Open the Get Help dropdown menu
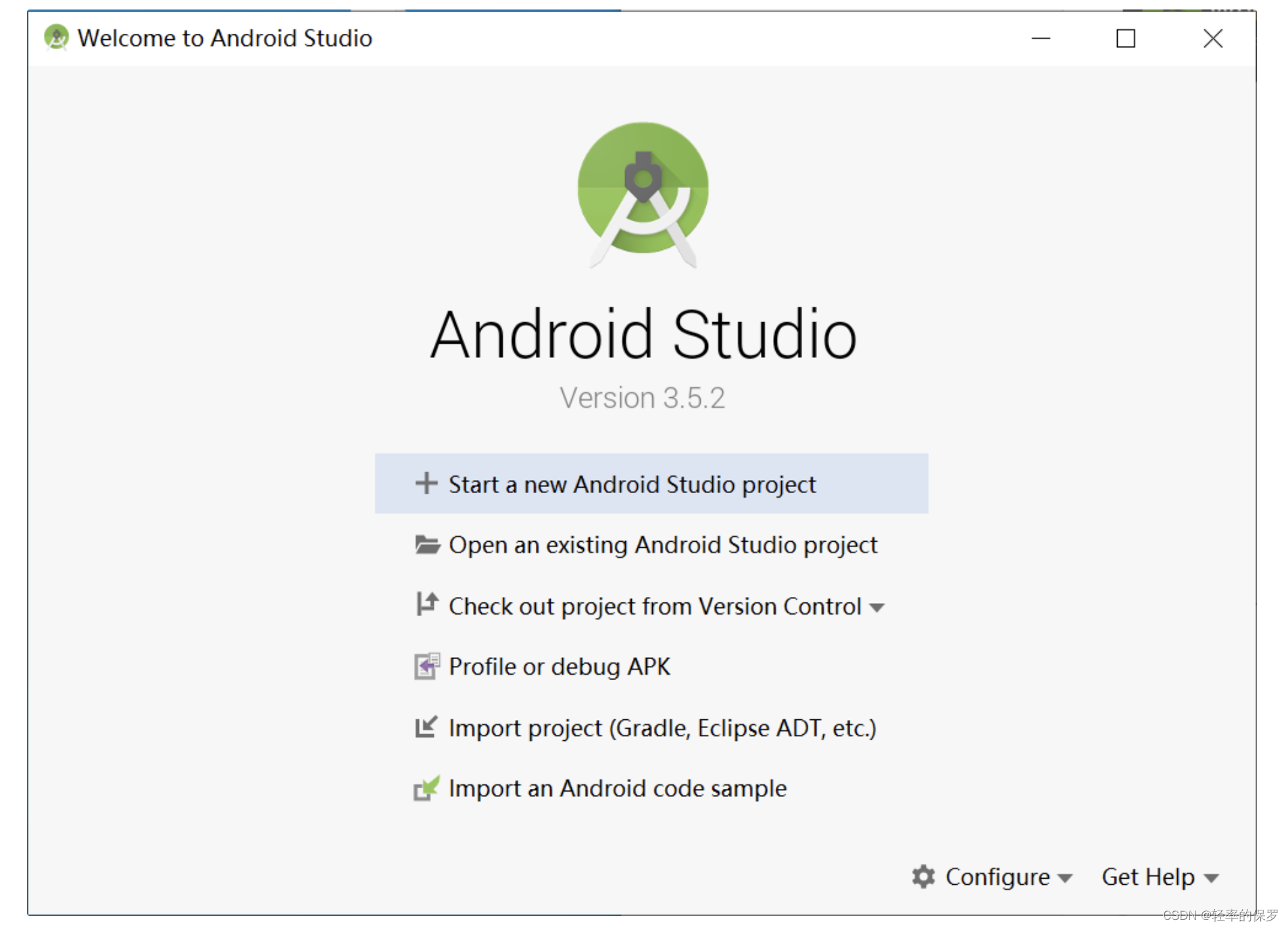This screenshot has height=928, width=1288. pos(1160,877)
